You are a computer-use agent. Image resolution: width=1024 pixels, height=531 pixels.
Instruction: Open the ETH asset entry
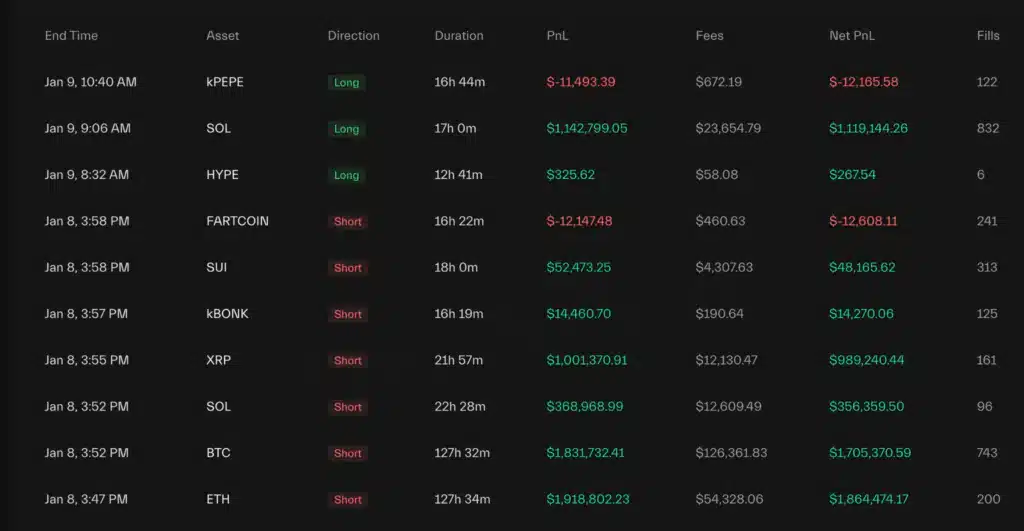[217, 499]
